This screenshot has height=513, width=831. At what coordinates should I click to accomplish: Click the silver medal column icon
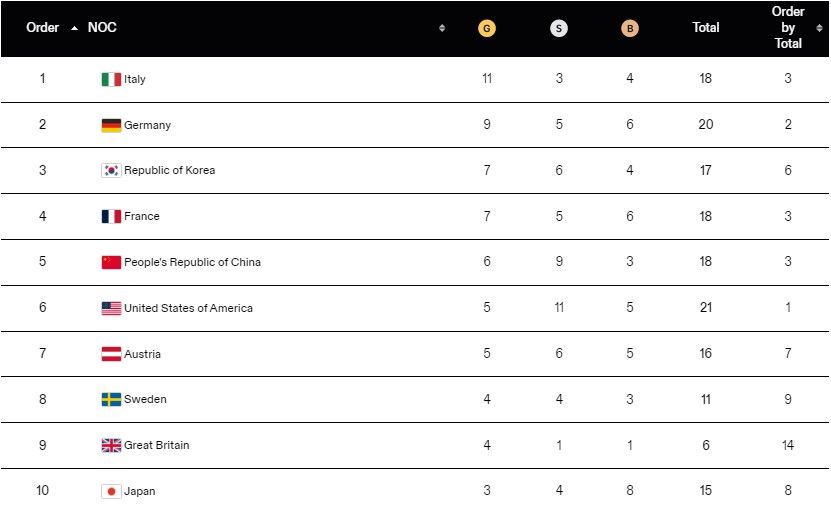click(559, 28)
